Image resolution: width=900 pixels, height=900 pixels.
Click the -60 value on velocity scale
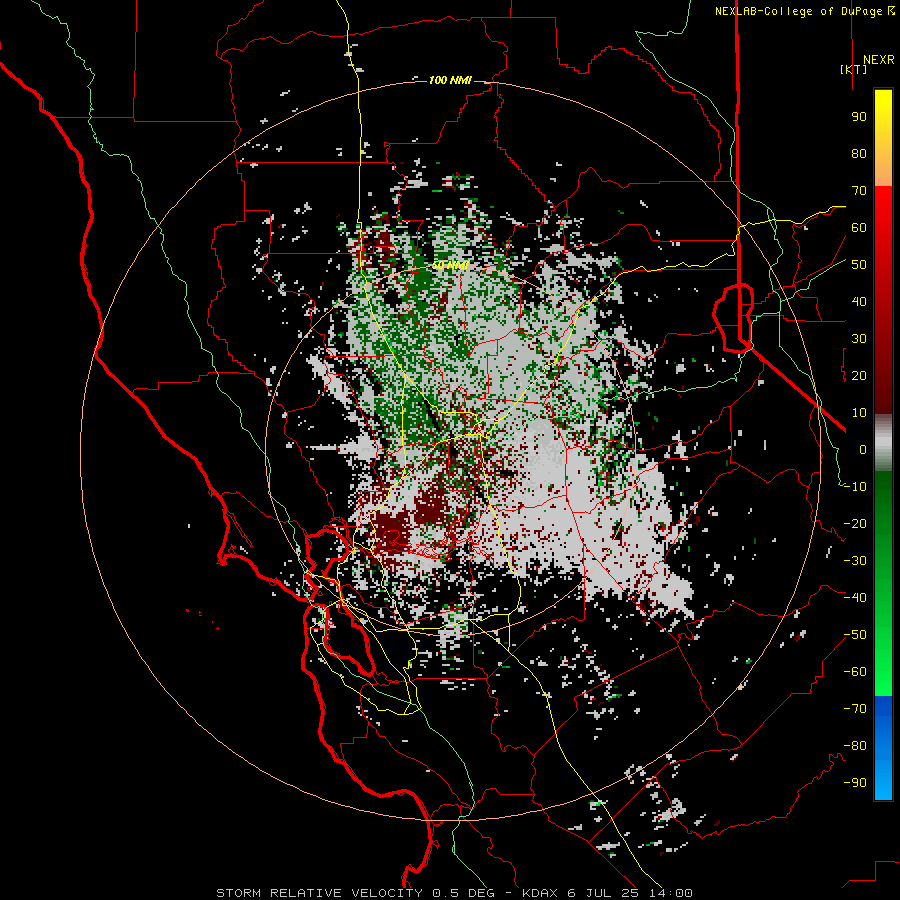(x=855, y=672)
